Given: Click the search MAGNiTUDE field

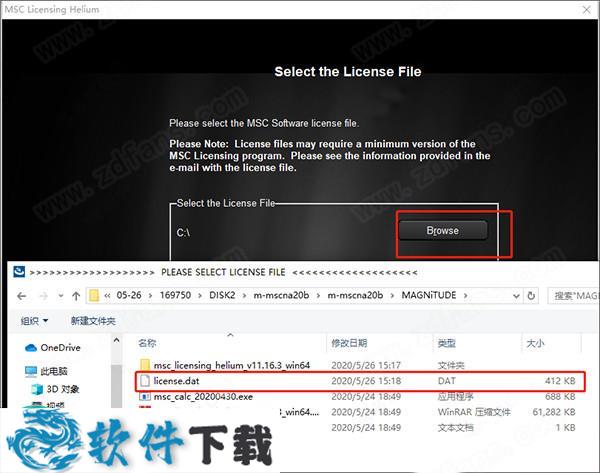Looking at the screenshot, I should tap(574, 296).
